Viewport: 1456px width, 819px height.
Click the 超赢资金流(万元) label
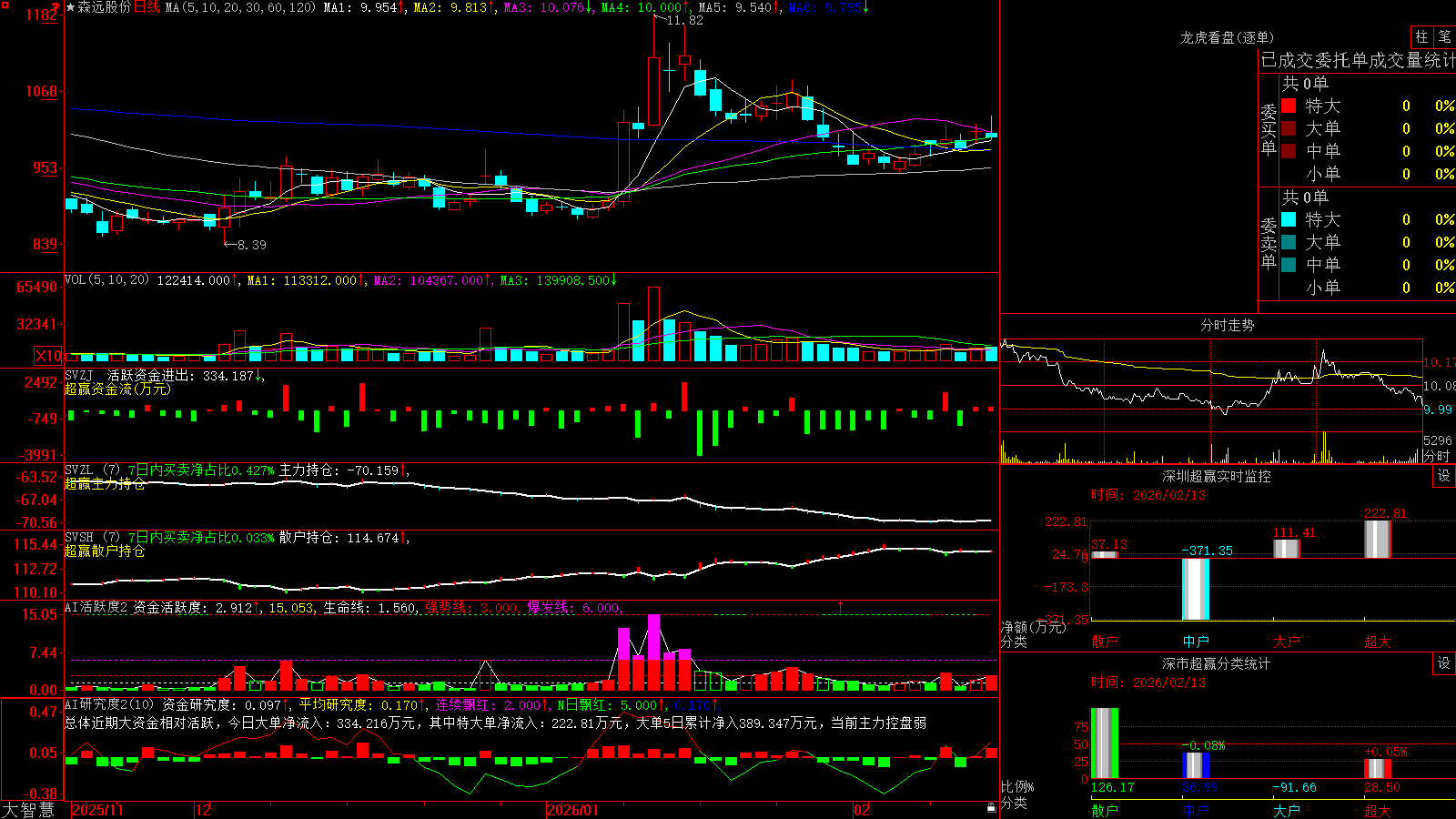point(117,389)
